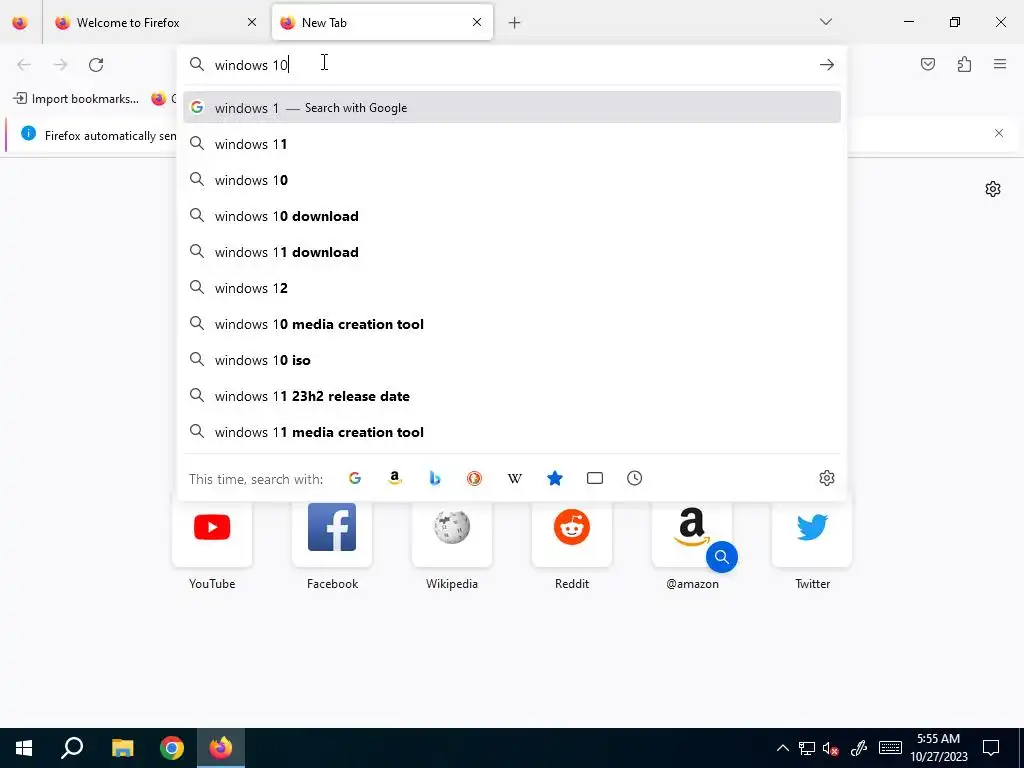Choose suggestion 'windows 11 download'
Viewport: 1024px width, 768px height.
coord(512,251)
